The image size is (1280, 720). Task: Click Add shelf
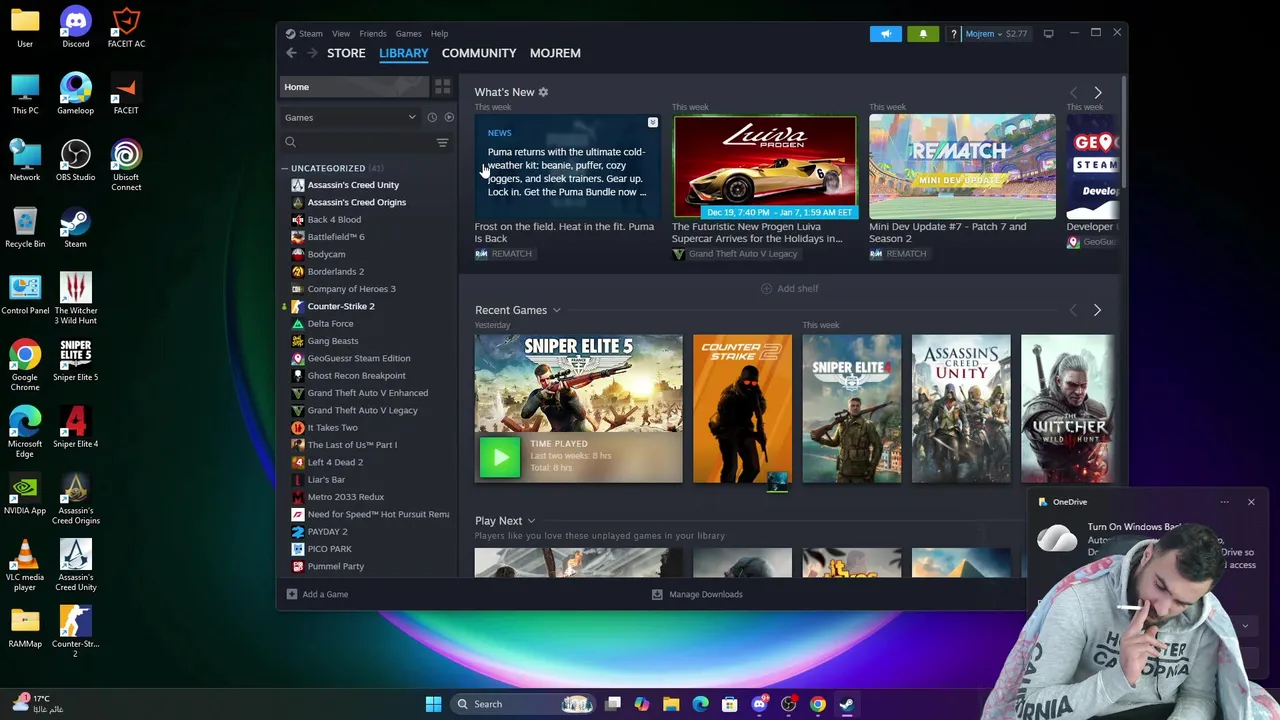pyautogui.click(x=789, y=288)
